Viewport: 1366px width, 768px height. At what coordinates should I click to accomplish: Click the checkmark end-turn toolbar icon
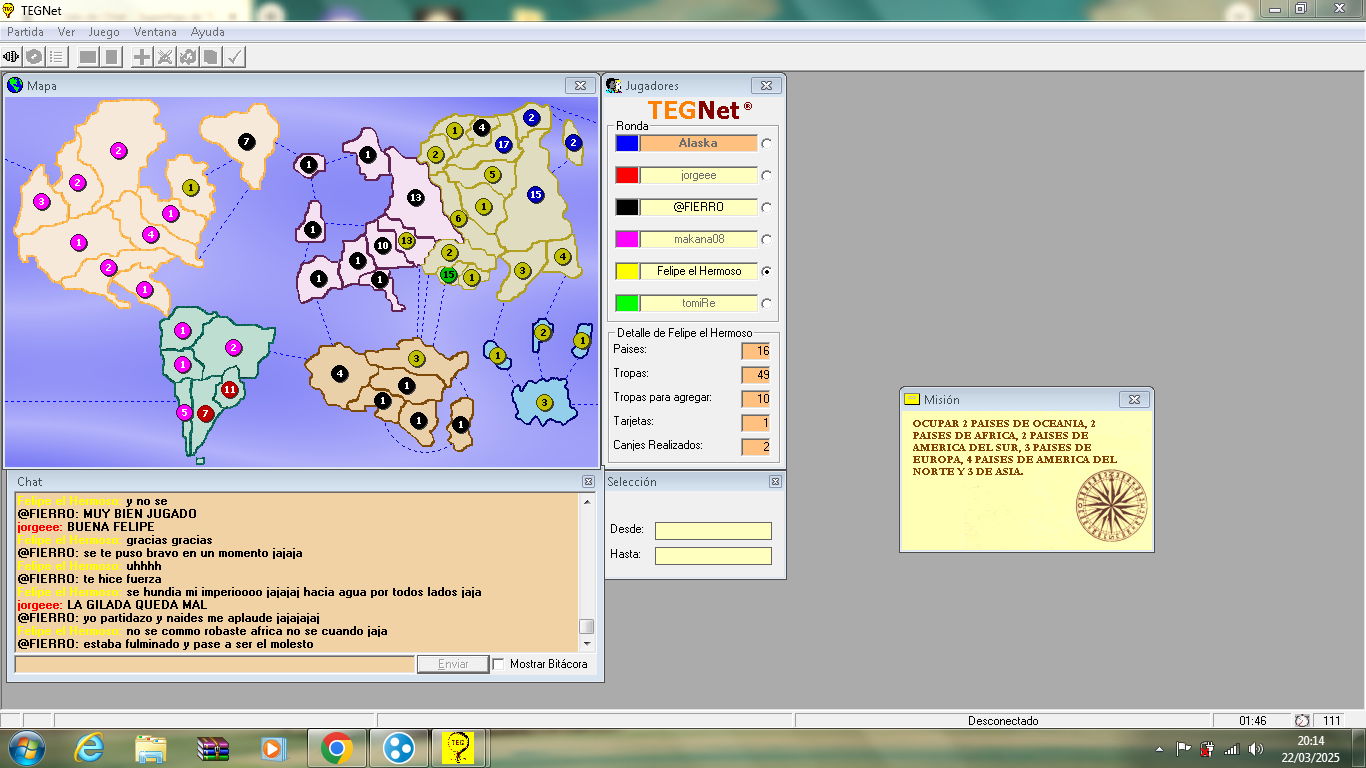(234, 57)
